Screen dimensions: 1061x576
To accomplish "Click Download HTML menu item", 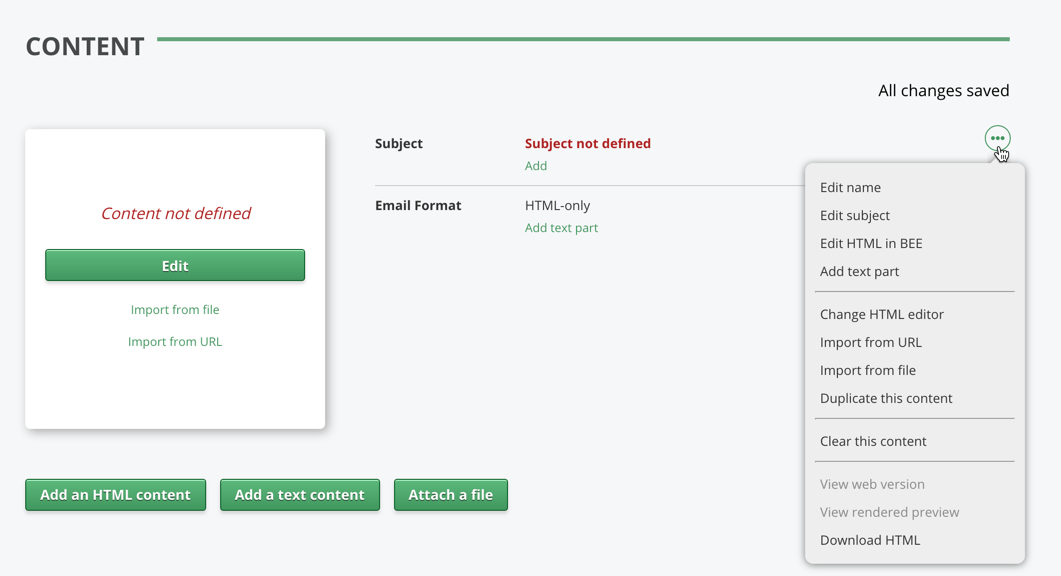I will tap(870, 540).
